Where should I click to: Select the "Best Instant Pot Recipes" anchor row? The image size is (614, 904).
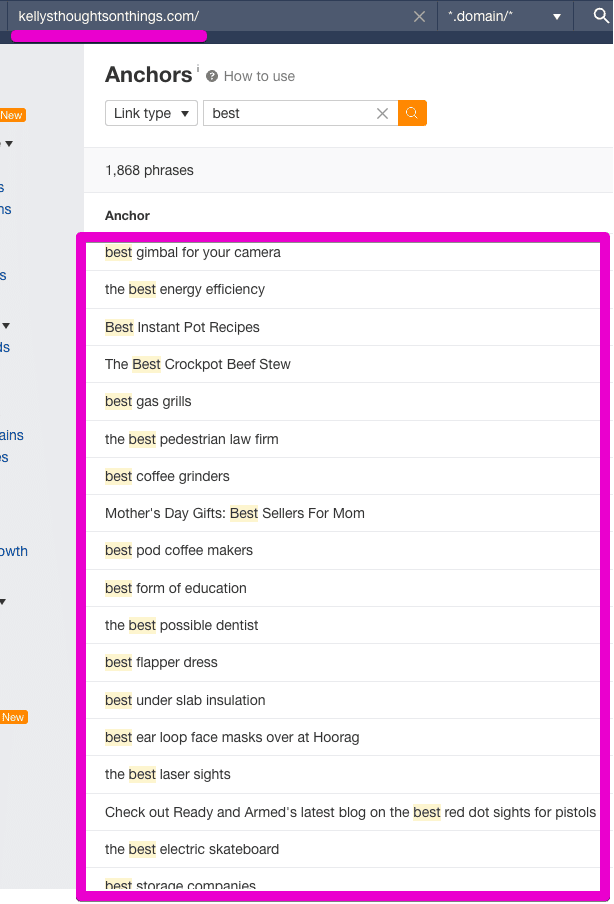(x=182, y=327)
